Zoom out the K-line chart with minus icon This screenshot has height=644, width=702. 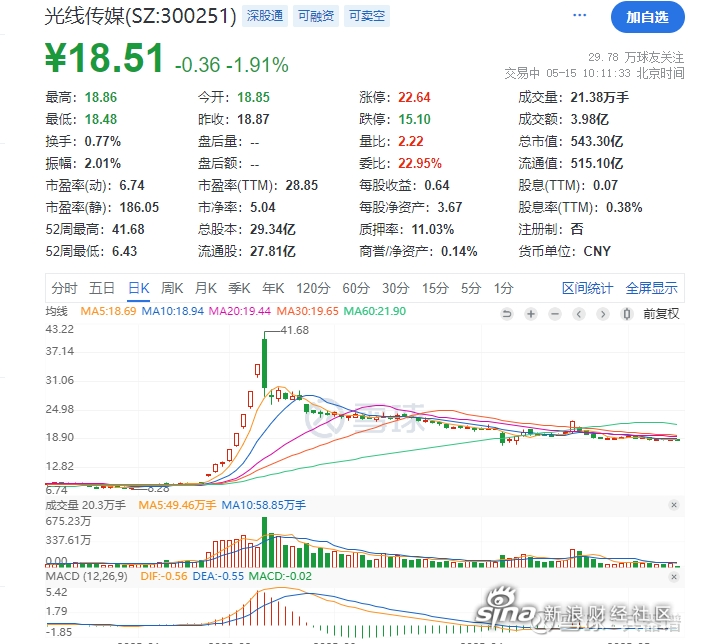coord(555,314)
